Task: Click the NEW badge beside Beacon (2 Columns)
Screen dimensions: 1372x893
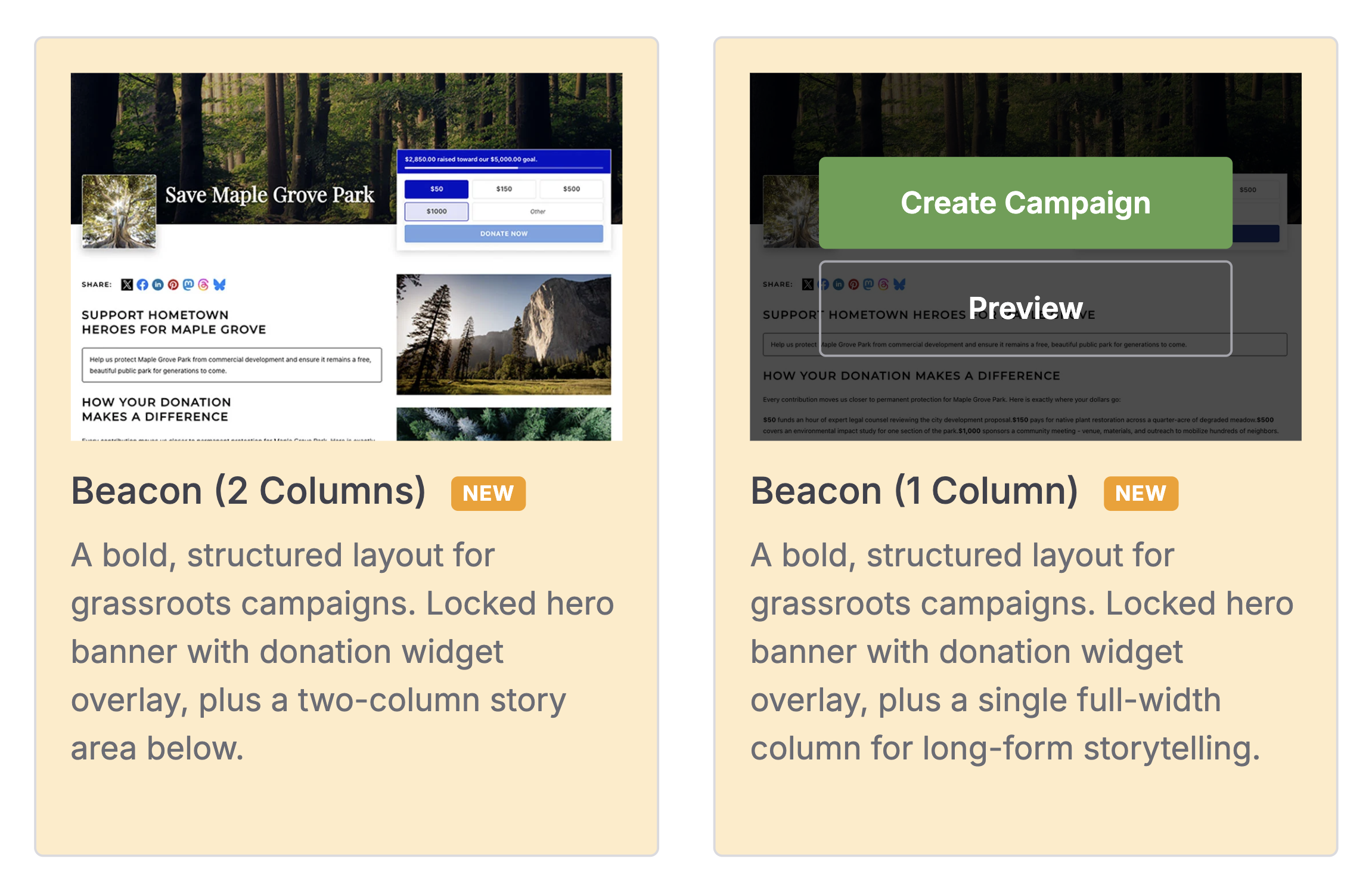Action: 488,493
